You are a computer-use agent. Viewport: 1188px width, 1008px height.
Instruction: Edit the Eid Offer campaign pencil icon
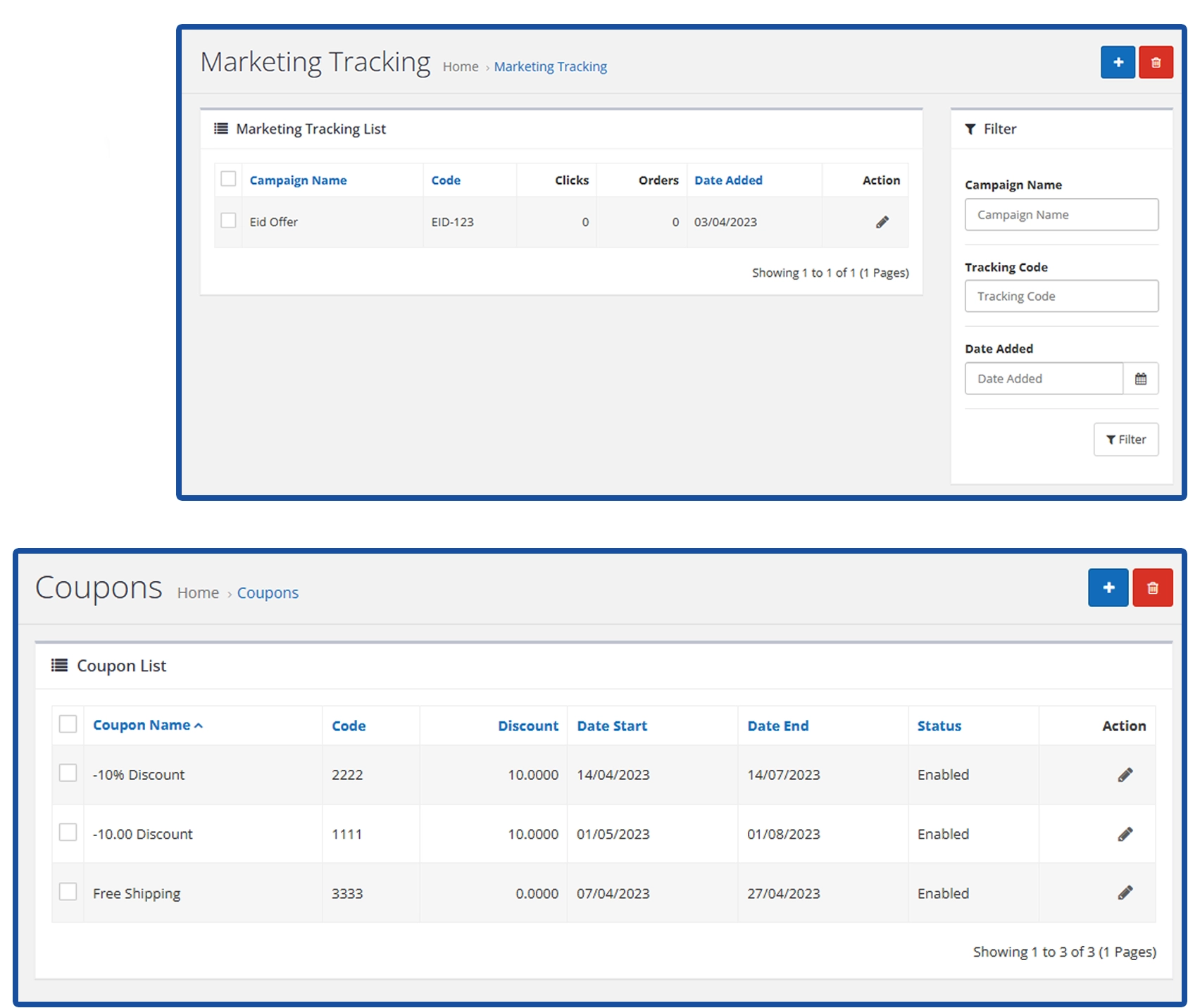(882, 222)
